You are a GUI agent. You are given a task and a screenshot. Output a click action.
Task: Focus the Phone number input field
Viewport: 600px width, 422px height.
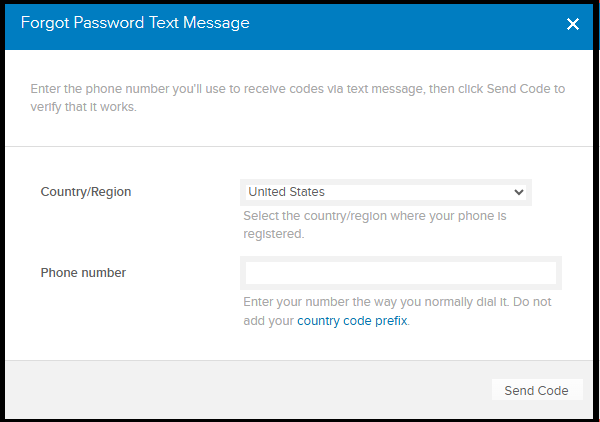(x=400, y=273)
